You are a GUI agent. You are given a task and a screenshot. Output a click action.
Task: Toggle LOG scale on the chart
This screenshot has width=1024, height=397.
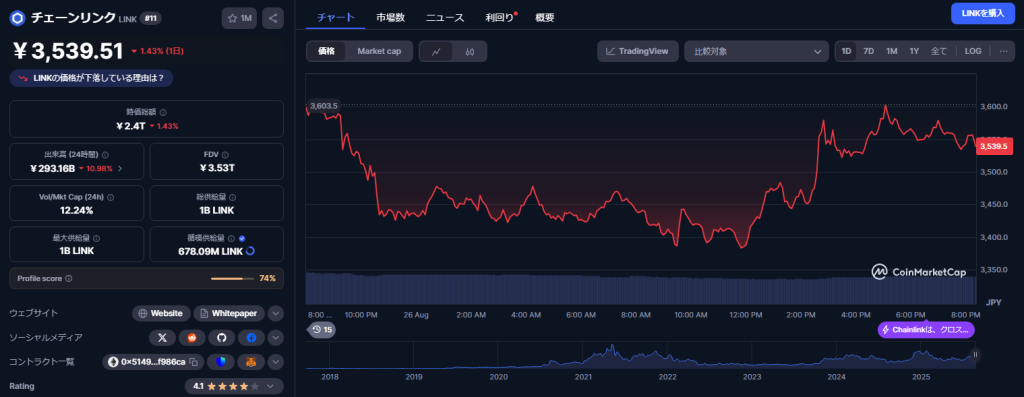tap(973, 51)
